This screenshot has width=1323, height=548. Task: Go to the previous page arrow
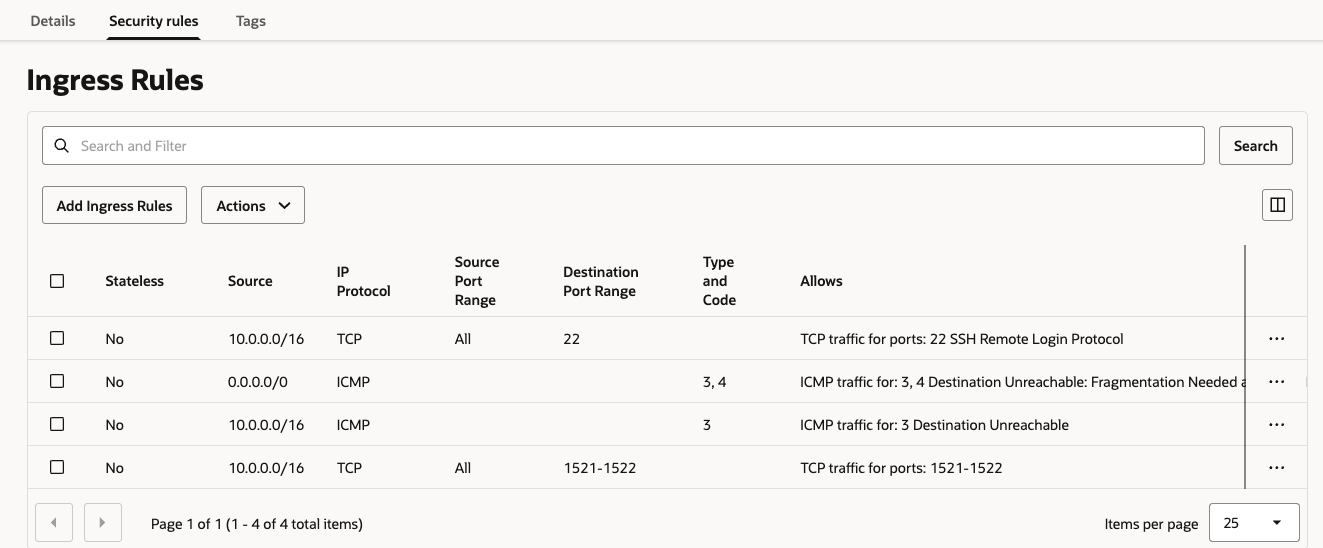point(53,523)
